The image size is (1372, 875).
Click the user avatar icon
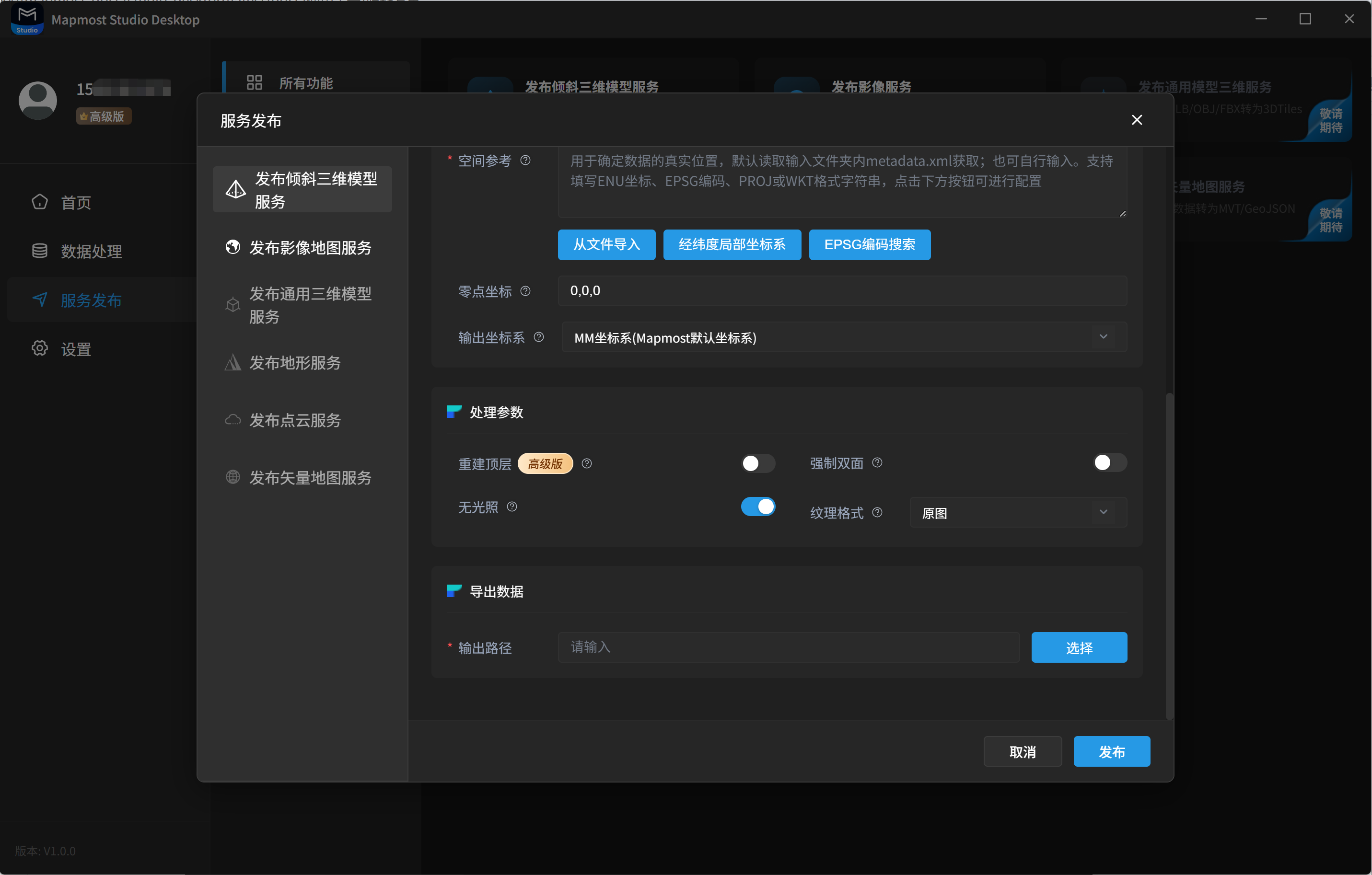38,100
